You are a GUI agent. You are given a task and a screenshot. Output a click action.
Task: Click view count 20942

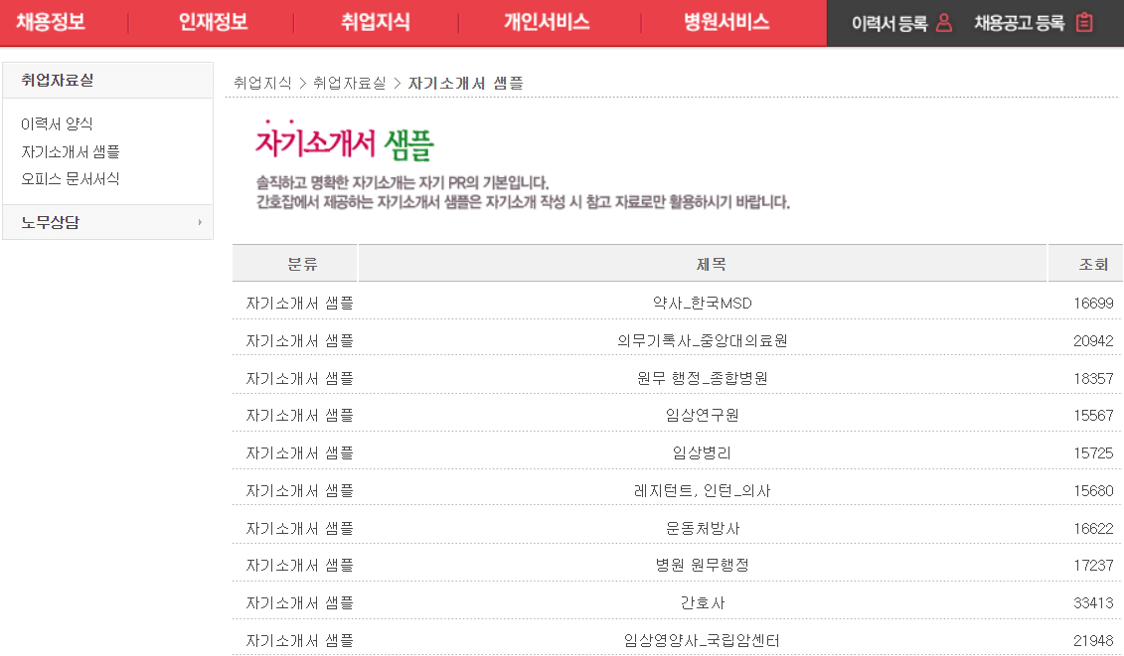click(1093, 341)
